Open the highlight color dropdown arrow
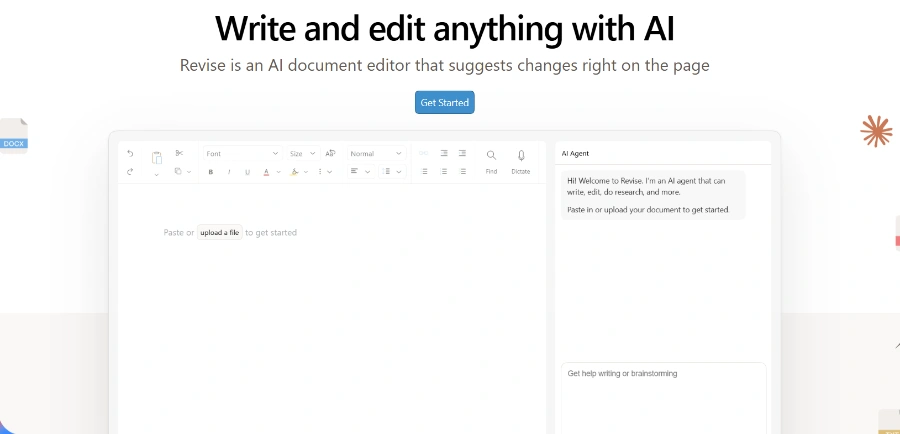 point(306,172)
